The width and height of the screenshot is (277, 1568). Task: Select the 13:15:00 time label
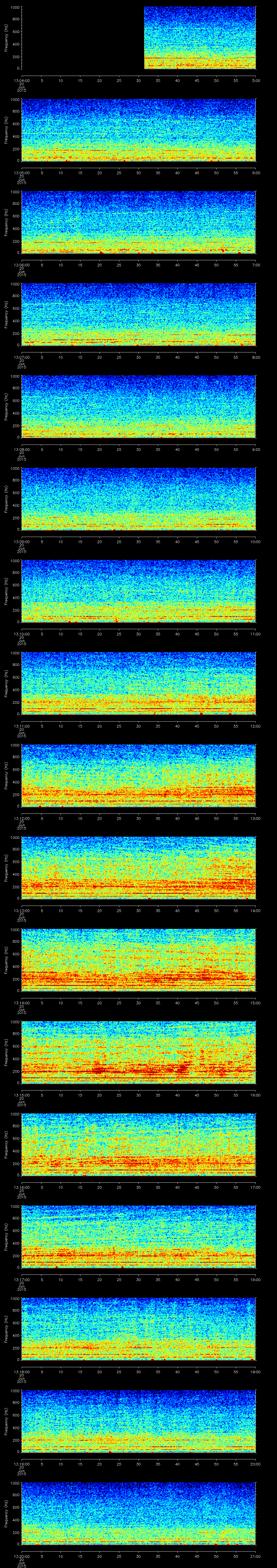tap(21, 1095)
